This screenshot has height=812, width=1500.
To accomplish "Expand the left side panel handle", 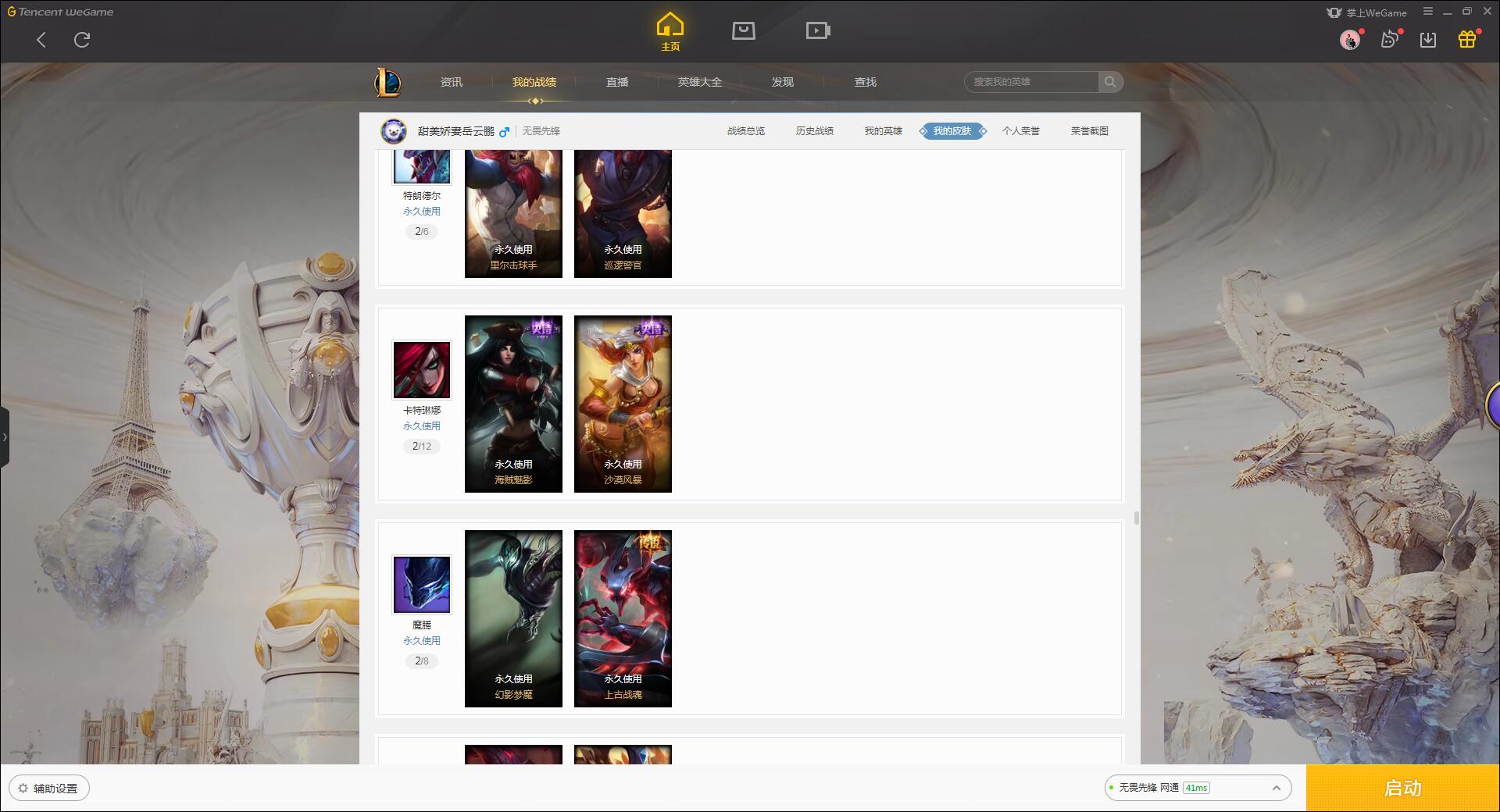I will [5, 437].
